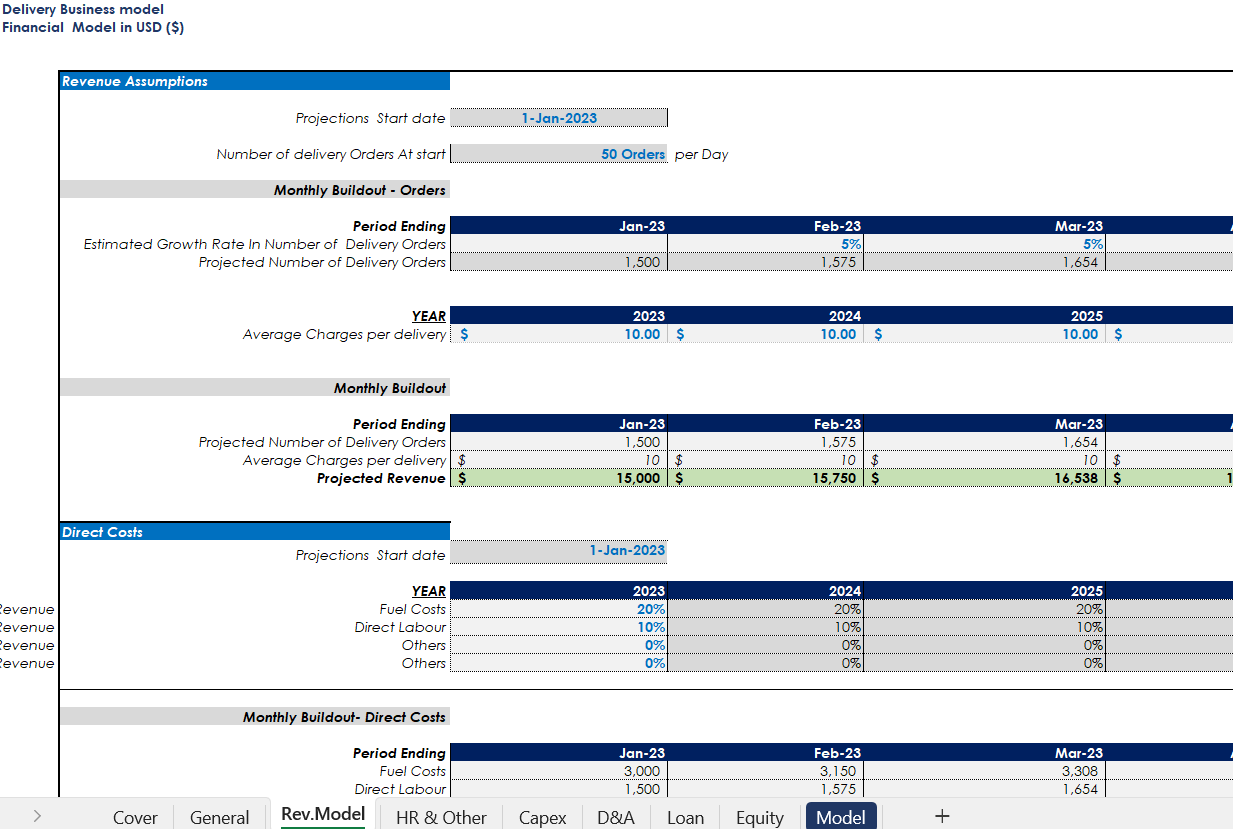Open the Loan sheet tab
Viewport: 1233px width, 829px height.
point(685,817)
